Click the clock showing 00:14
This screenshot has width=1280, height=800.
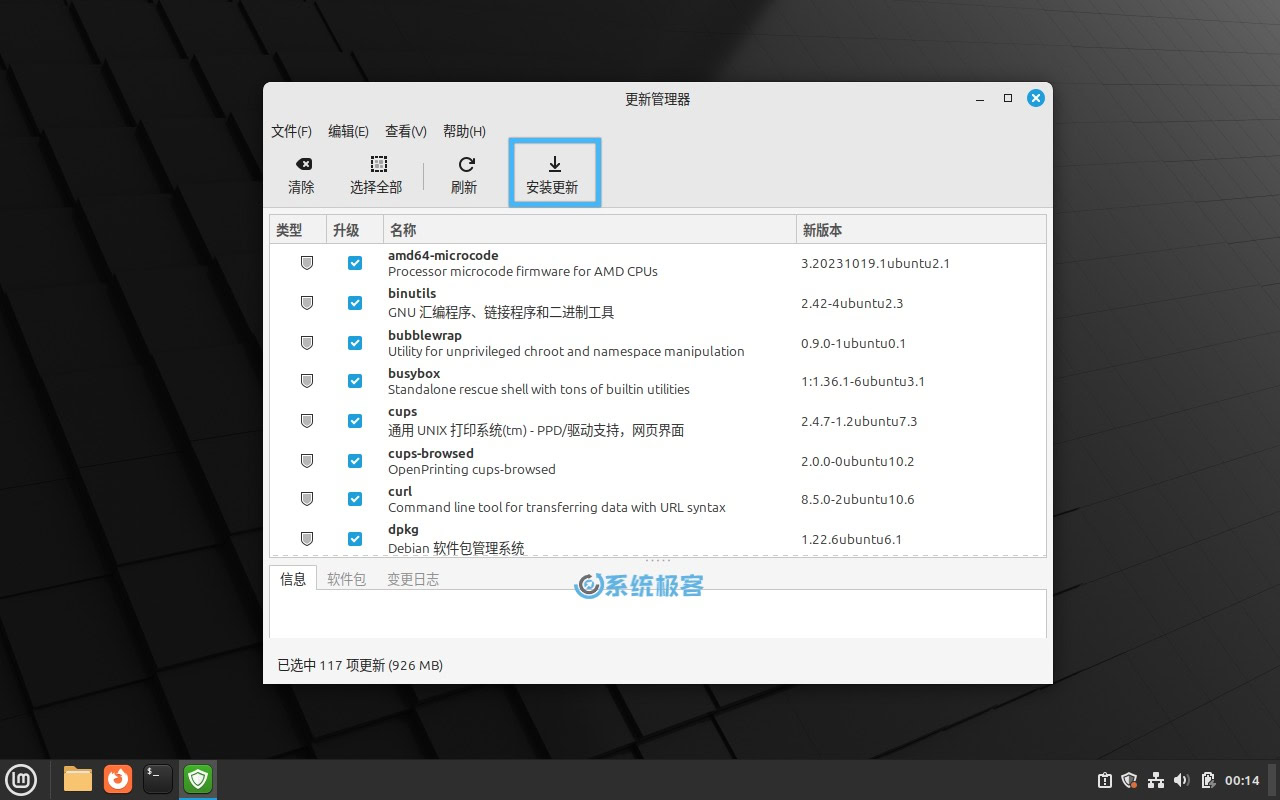(x=1242, y=780)
